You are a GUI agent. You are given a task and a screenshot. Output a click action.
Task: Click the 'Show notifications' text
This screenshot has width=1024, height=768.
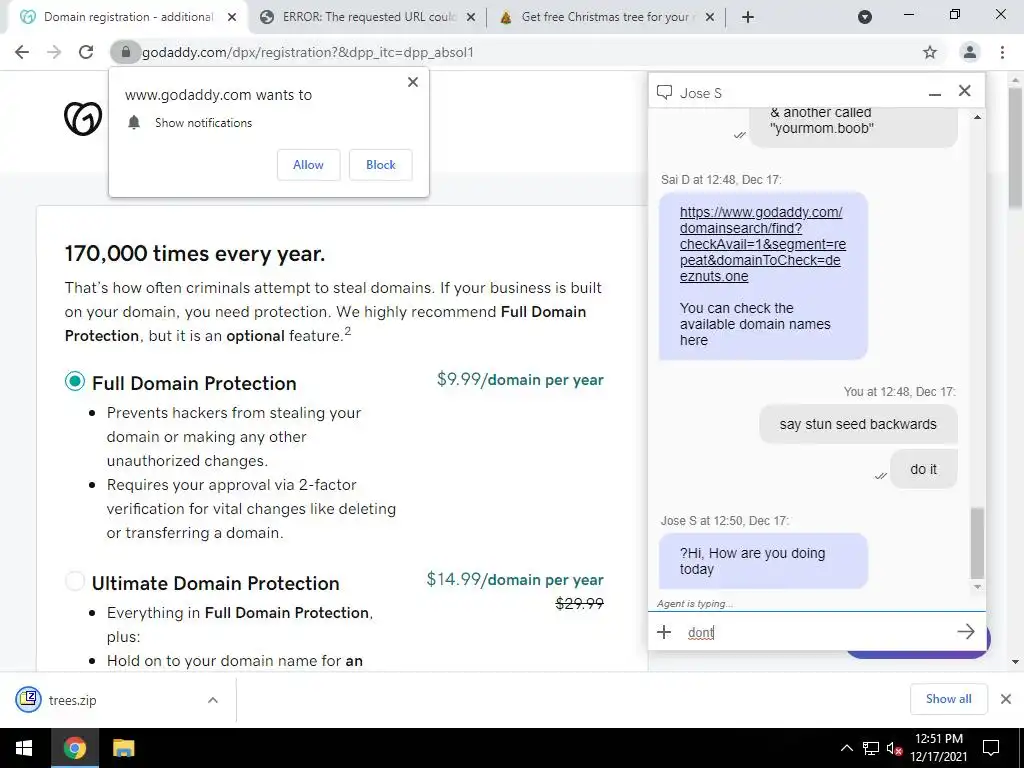[203, 123]
